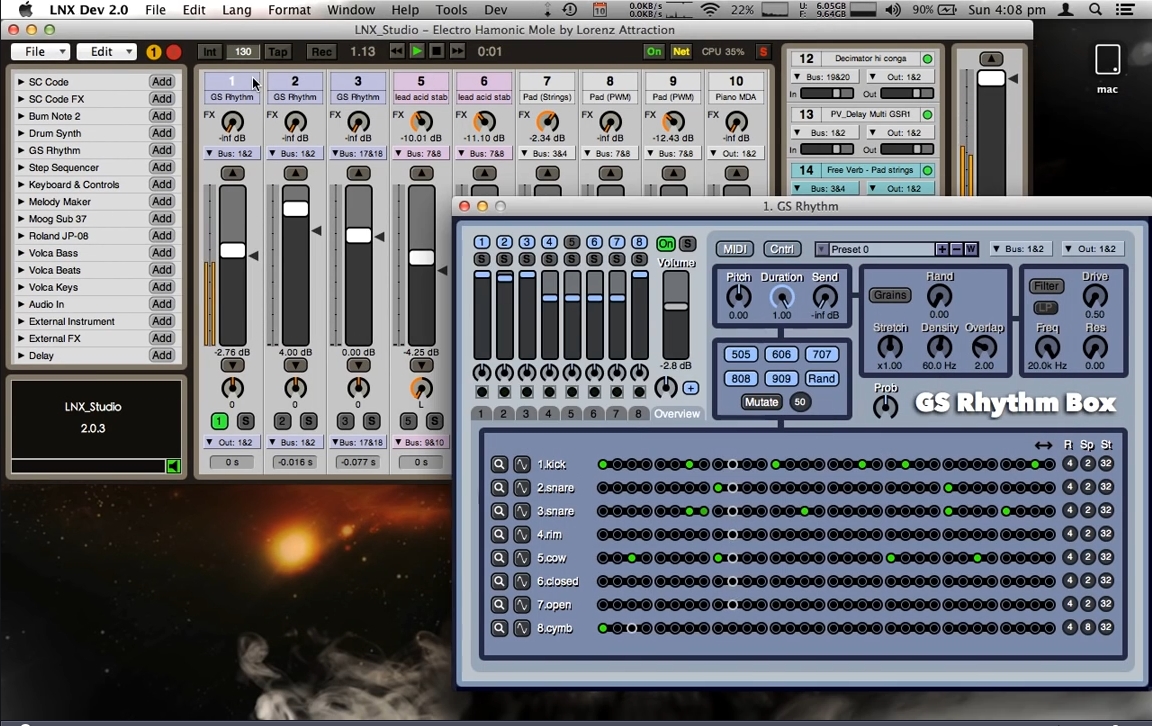Stop playback with the transport stop button
Image resolution: width=1152 pixels, height=726 pixels.
(436, 51)
